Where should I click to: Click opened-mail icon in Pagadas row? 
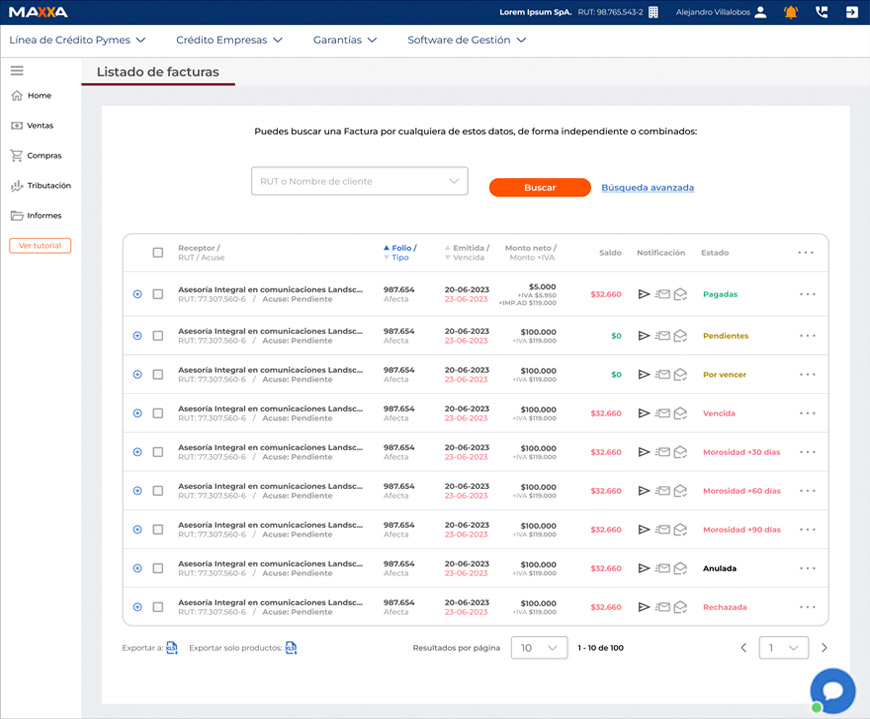pos(680,294)
